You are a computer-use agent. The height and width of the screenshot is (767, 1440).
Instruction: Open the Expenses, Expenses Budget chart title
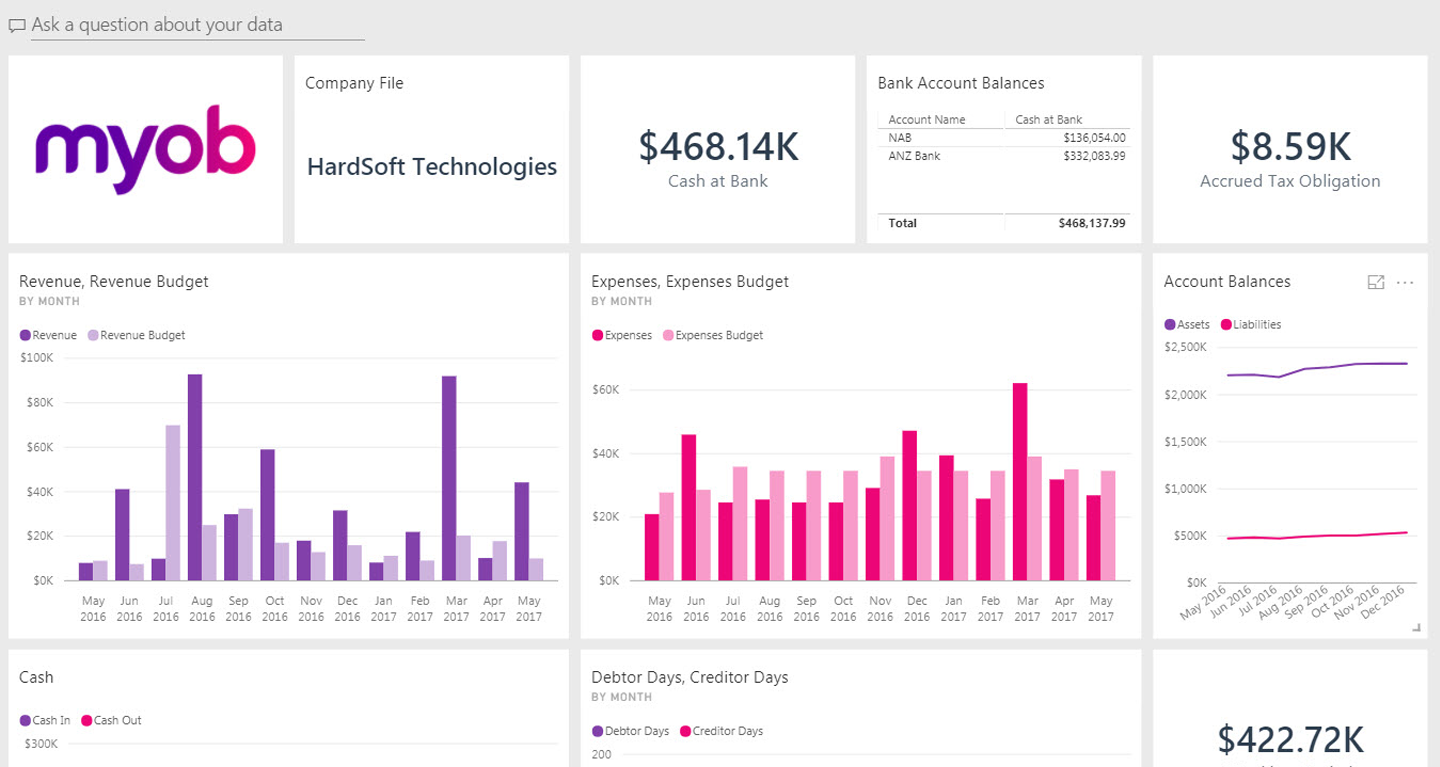690,282
